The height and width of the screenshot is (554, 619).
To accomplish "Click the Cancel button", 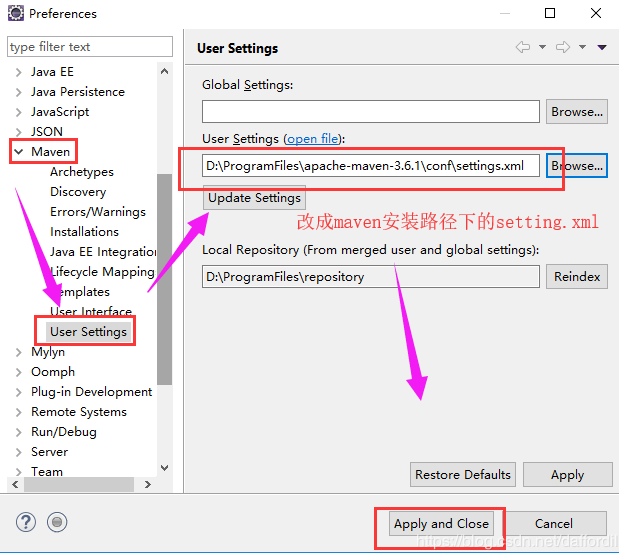I will coord(554,524).
